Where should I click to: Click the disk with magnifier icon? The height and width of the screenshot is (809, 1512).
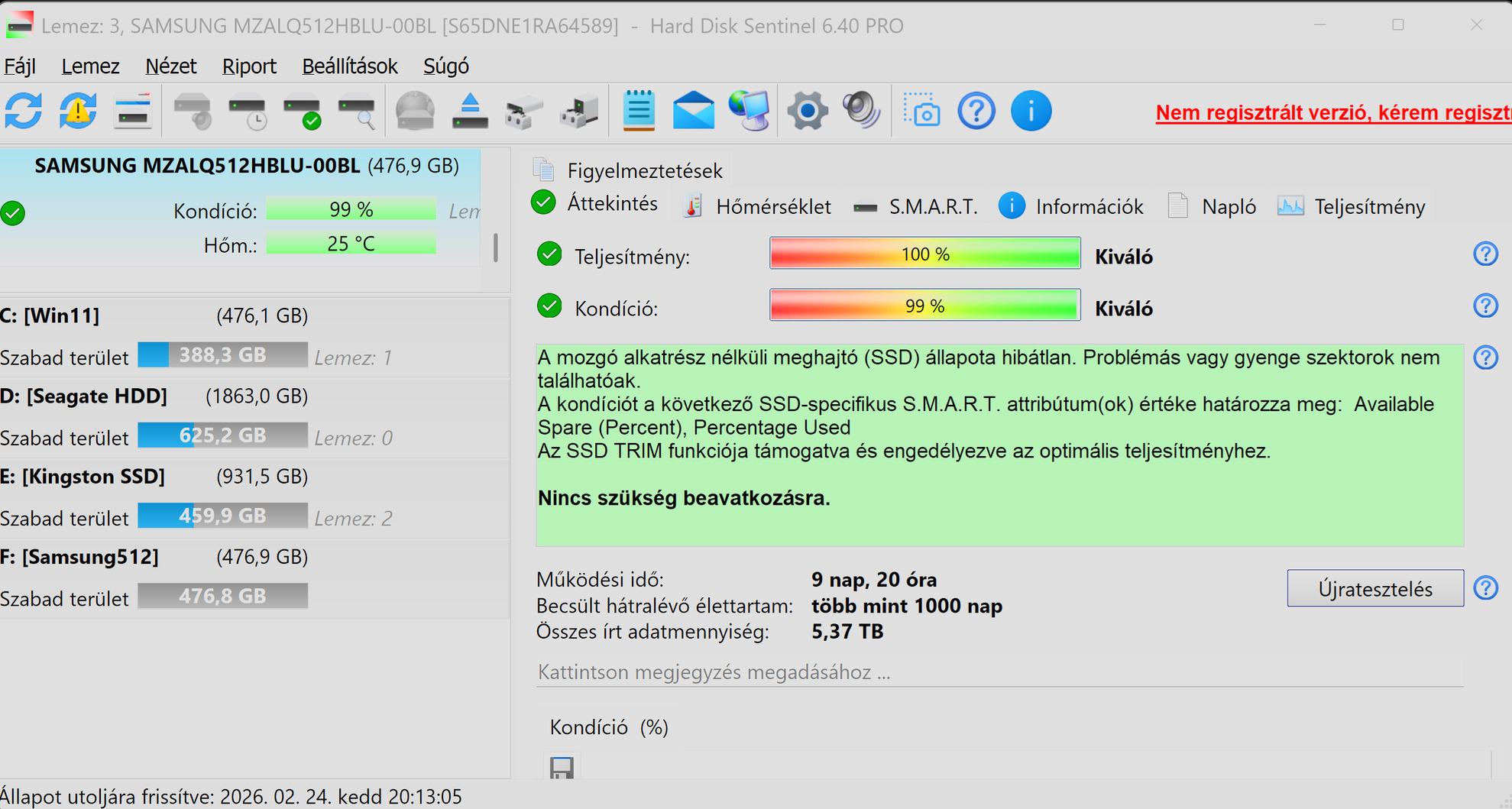(357, 112)
